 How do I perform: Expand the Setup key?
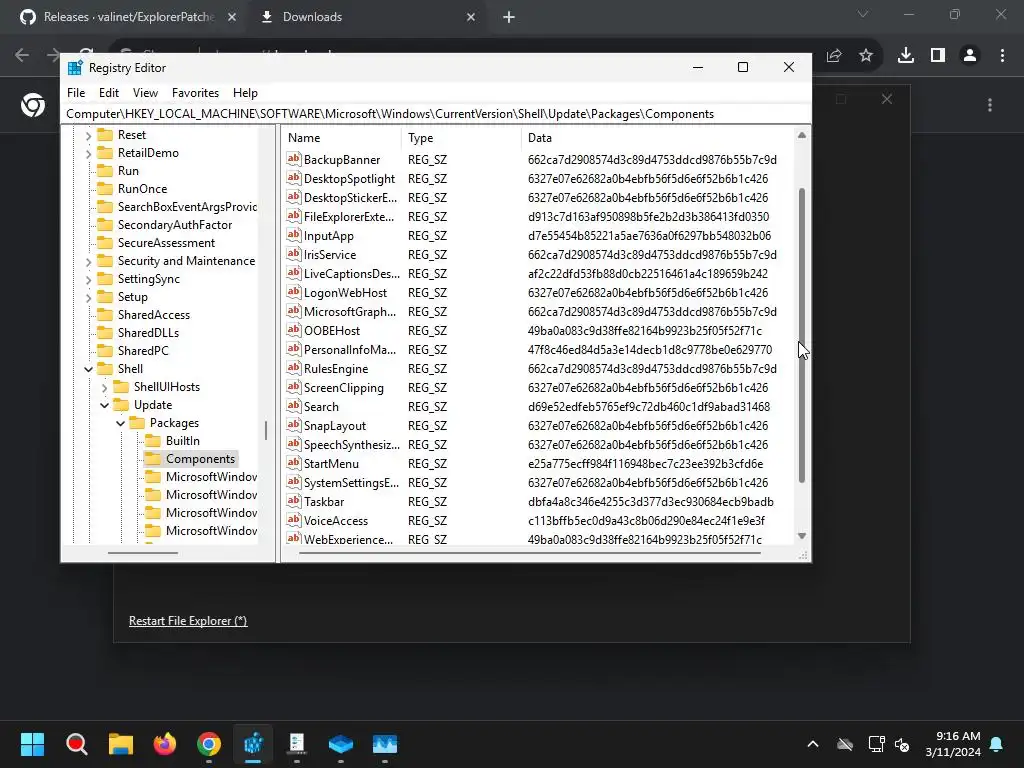pos(88,297)
